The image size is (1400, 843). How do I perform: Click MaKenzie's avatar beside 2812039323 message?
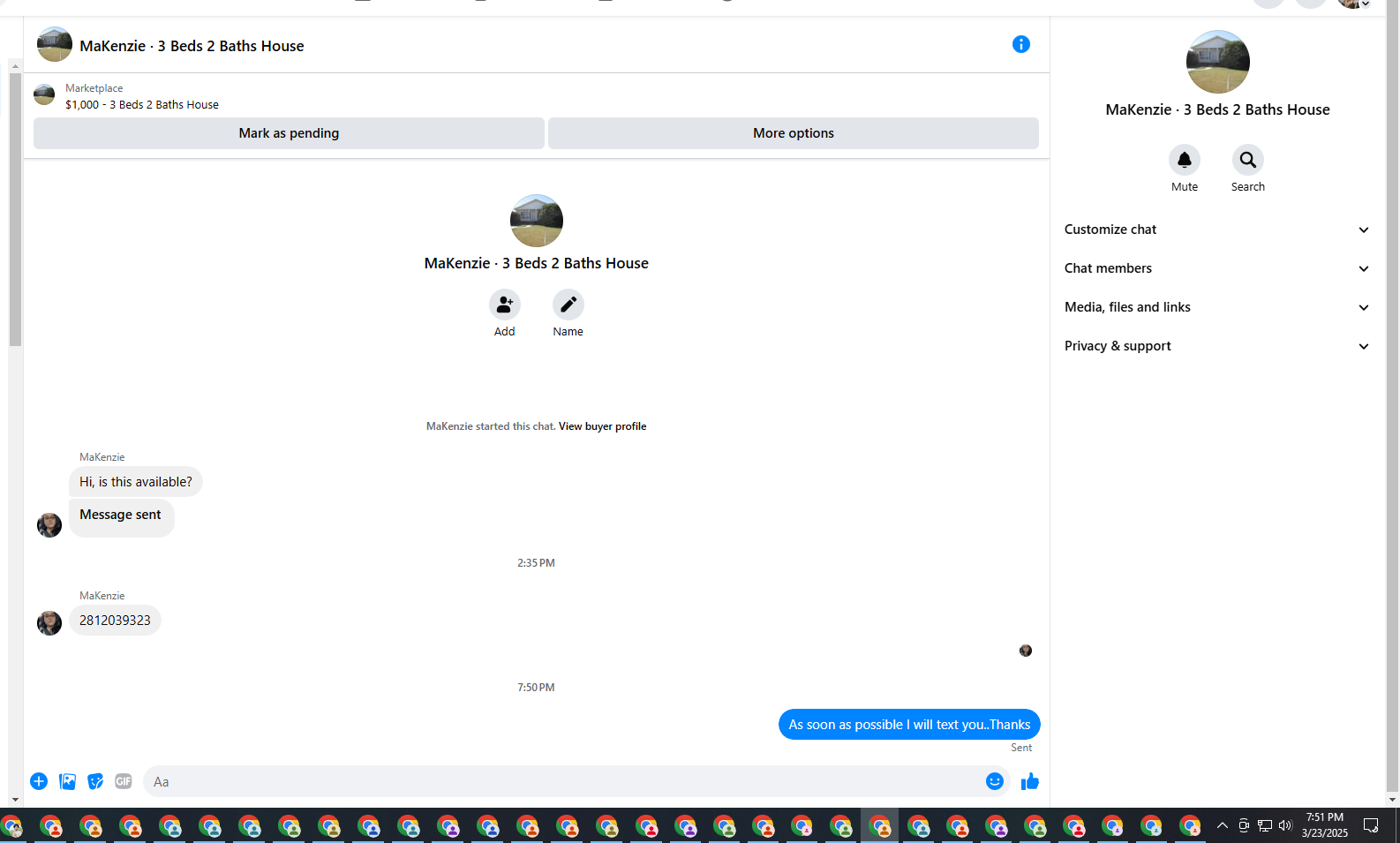pos(49,623)
